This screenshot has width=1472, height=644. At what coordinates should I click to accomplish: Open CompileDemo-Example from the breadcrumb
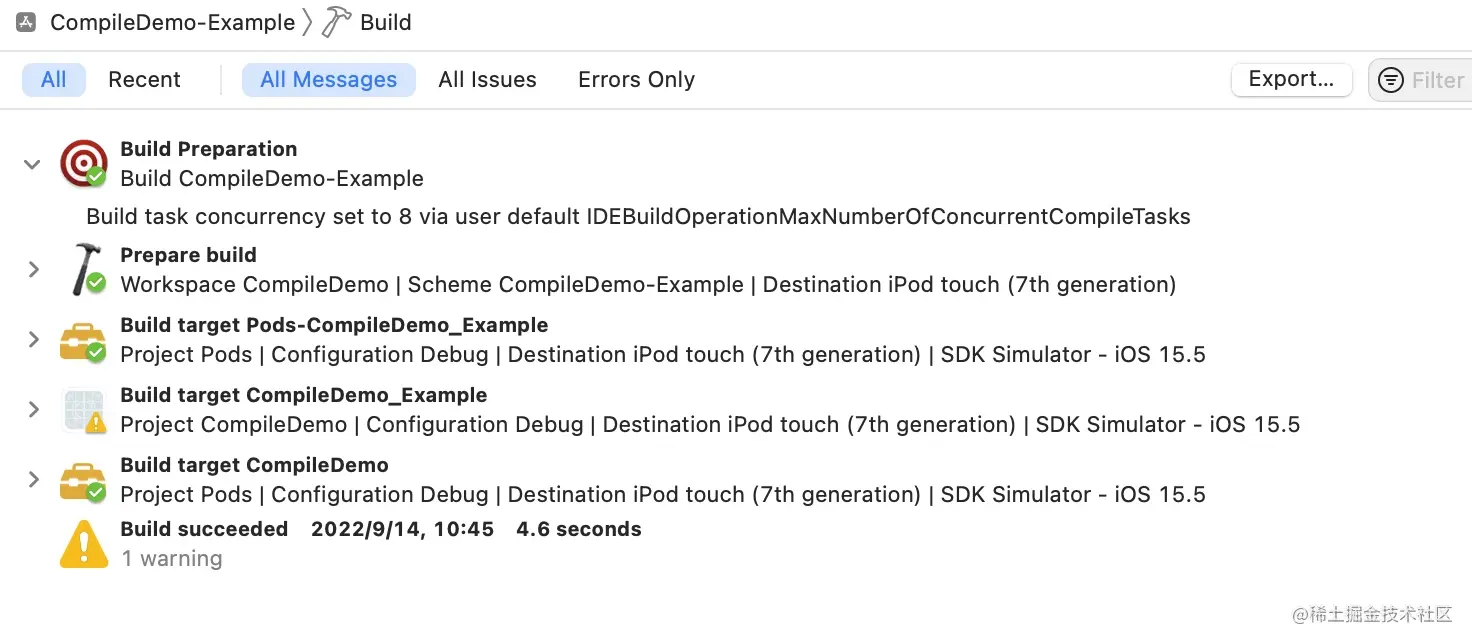(172, 21)
